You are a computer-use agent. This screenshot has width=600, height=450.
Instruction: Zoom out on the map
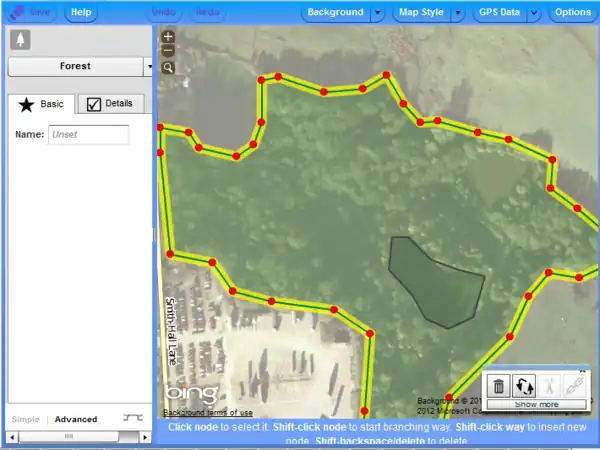point(167,51)
